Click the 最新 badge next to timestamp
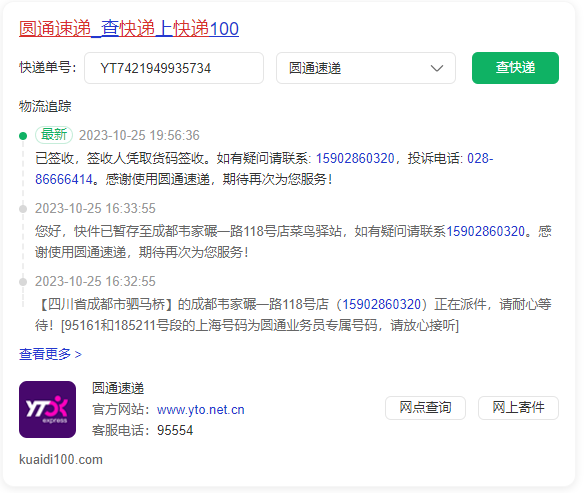The height and width of the screenshot is (493, 586). tap(54, 135)
